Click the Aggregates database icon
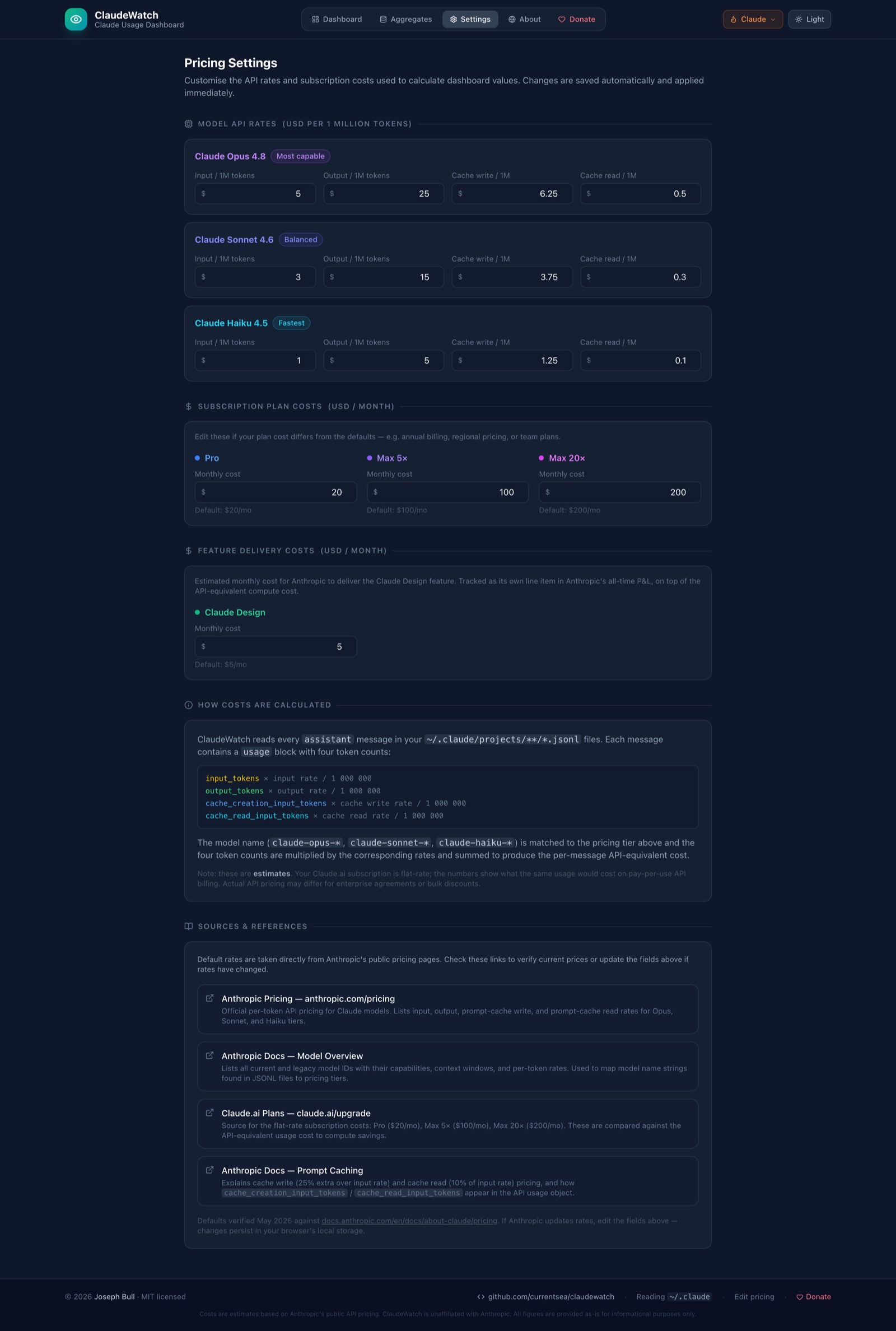 384,20
